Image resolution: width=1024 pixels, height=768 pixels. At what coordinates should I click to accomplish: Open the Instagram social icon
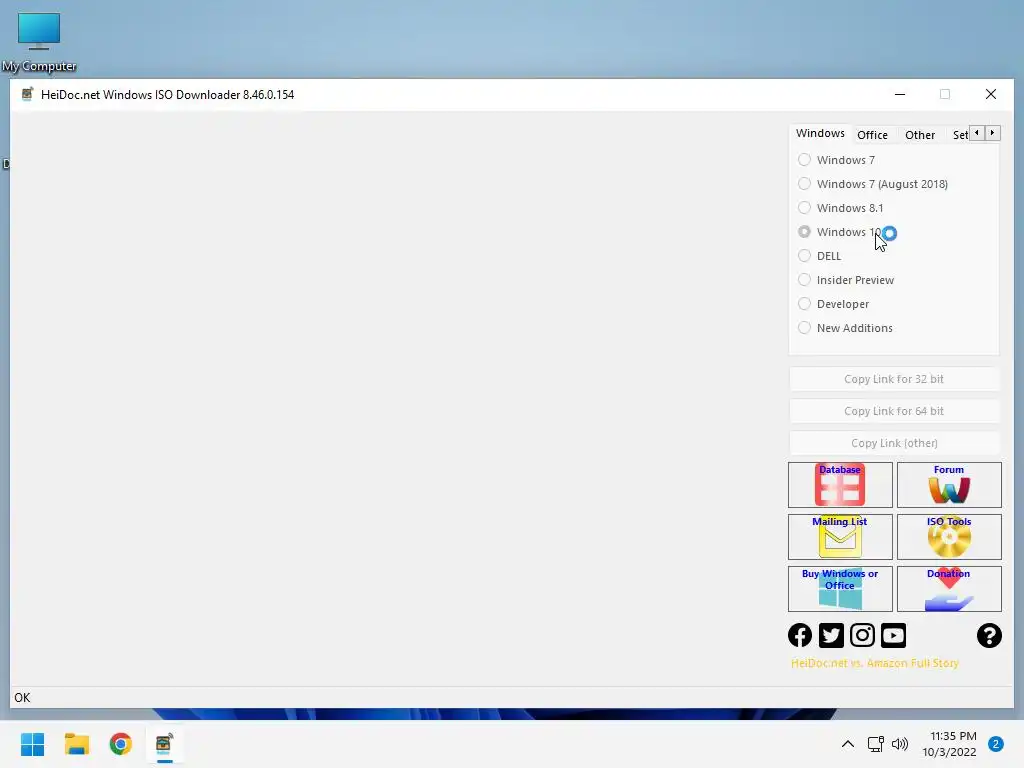click(862, 635)
